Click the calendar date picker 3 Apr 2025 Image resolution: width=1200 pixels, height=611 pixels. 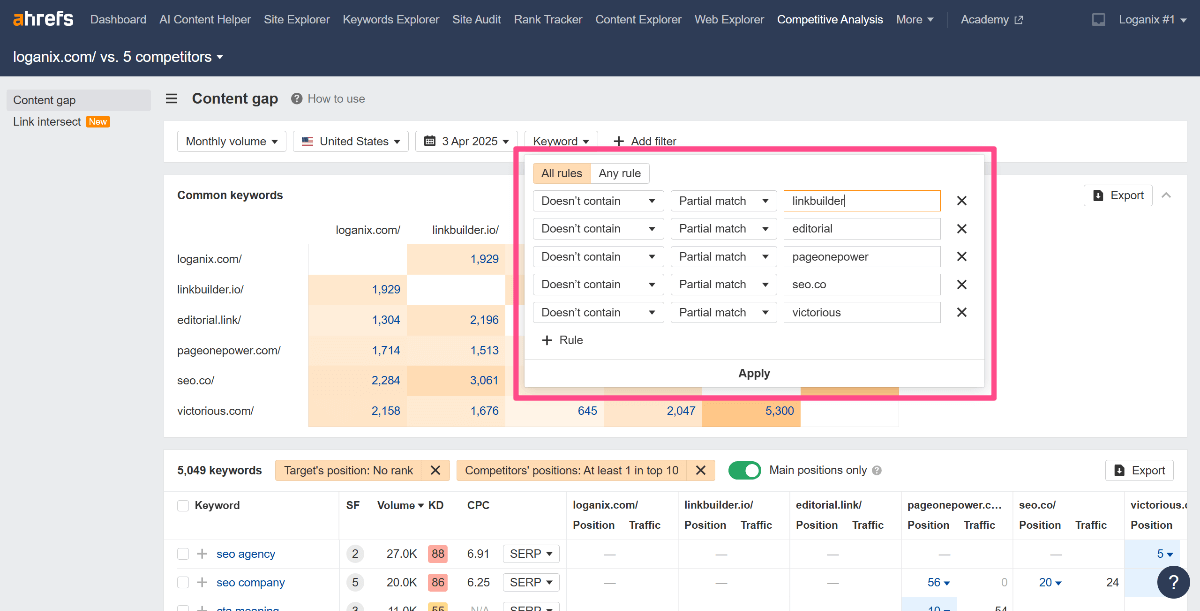coord(466,141)
